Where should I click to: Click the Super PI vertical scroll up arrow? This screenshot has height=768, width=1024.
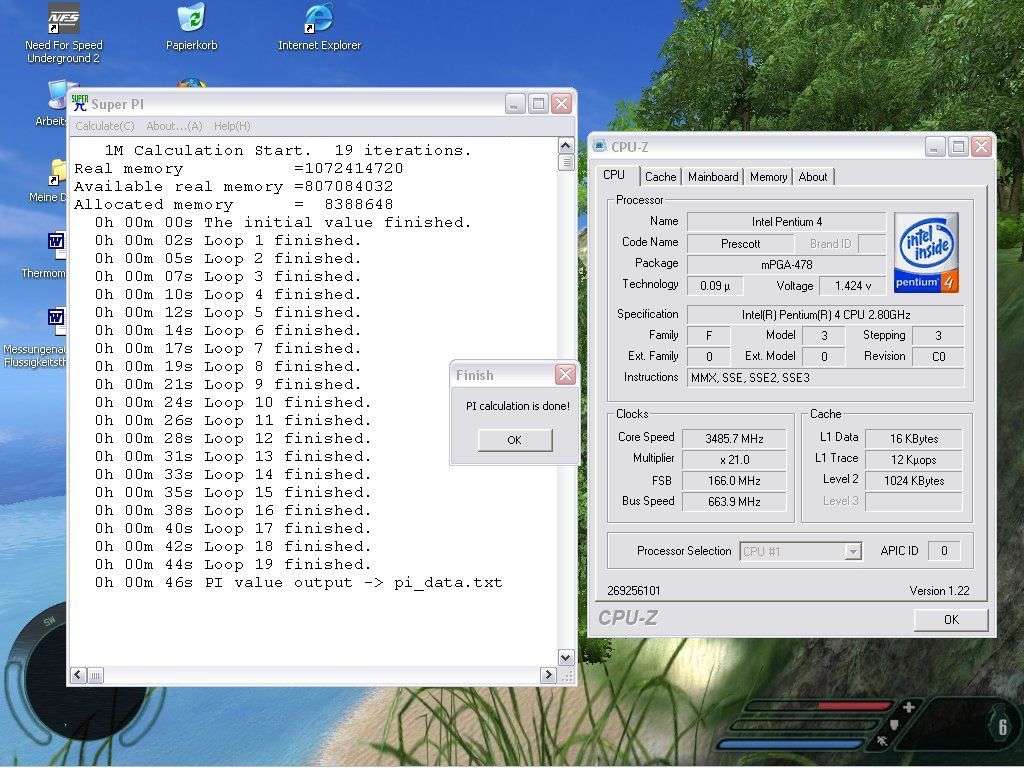click(x=566, y=146)
